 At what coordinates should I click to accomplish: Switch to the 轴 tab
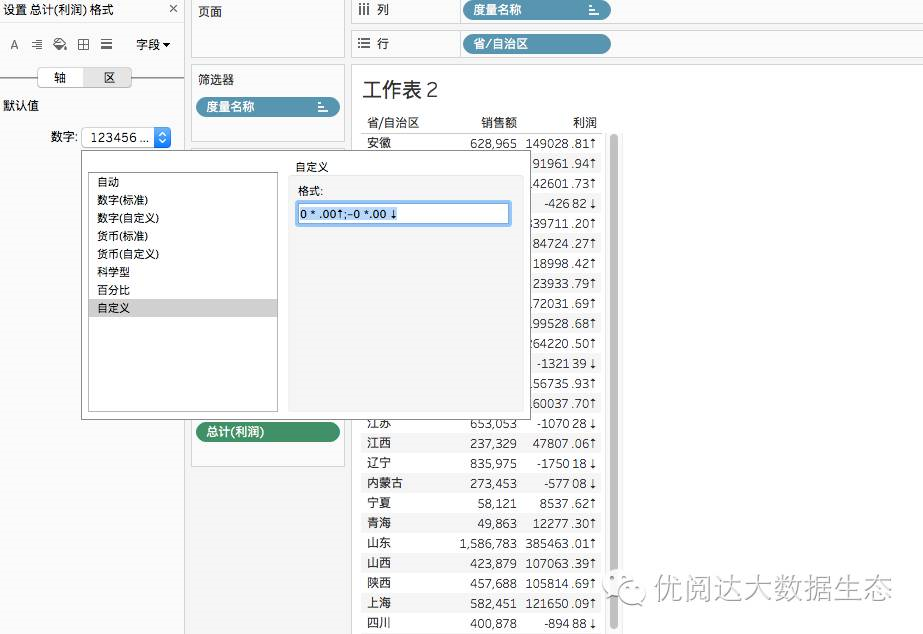coord(58,77)
